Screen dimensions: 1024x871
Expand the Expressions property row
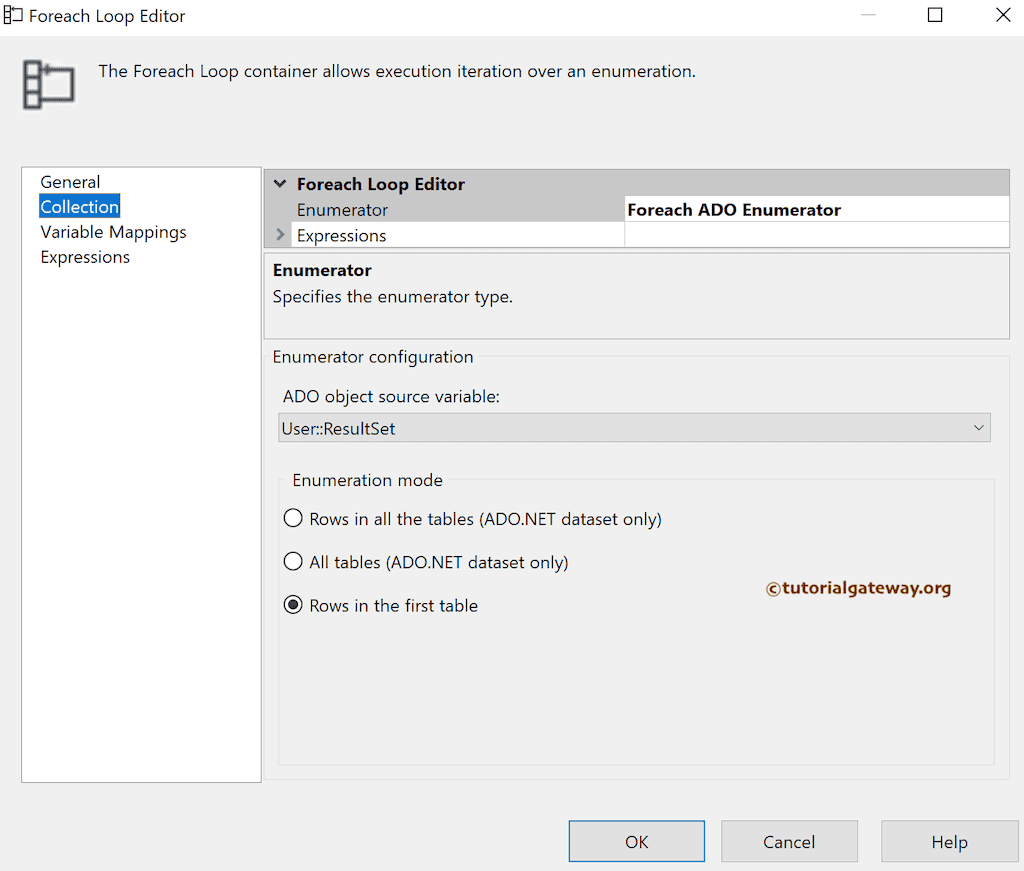tap(281, 235)
